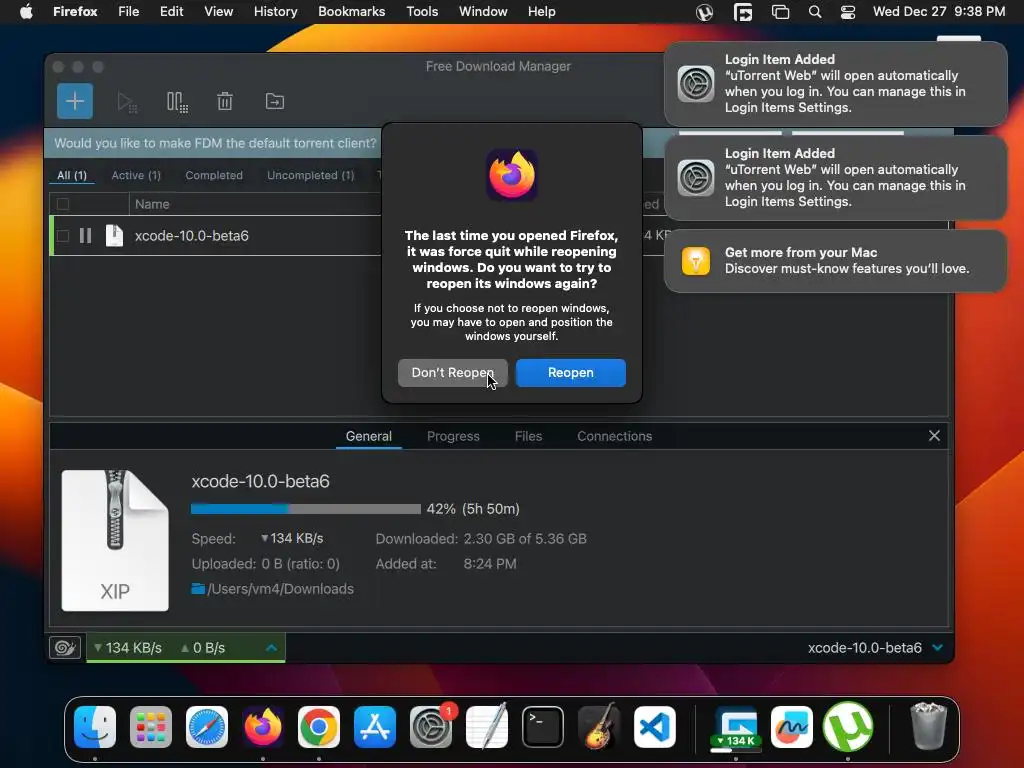The width and height of the screenshot is (1024, 768).
Task: Pause the xcode-10.0-beta6 download
Action: [86, 236]
